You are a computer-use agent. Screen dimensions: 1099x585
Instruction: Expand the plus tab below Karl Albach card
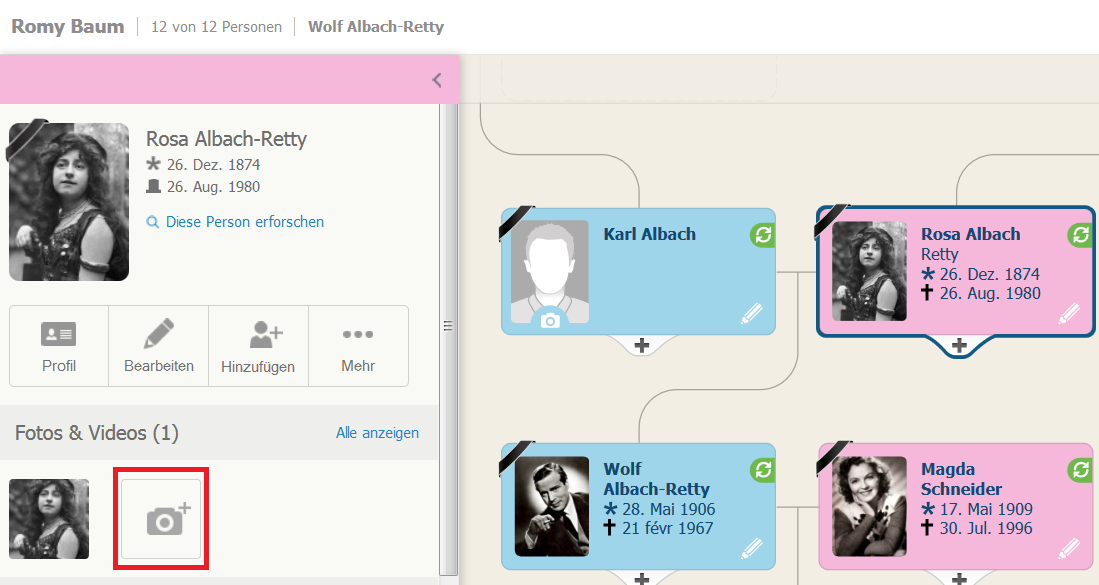point(641,345)
